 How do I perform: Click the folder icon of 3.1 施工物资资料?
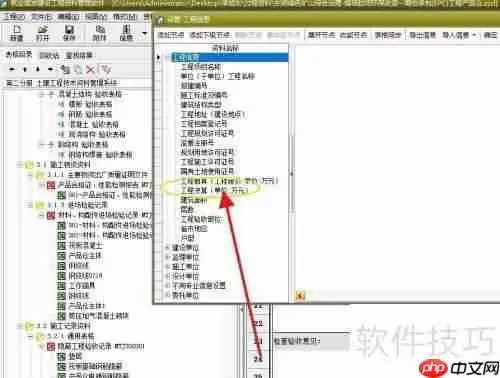29,165
